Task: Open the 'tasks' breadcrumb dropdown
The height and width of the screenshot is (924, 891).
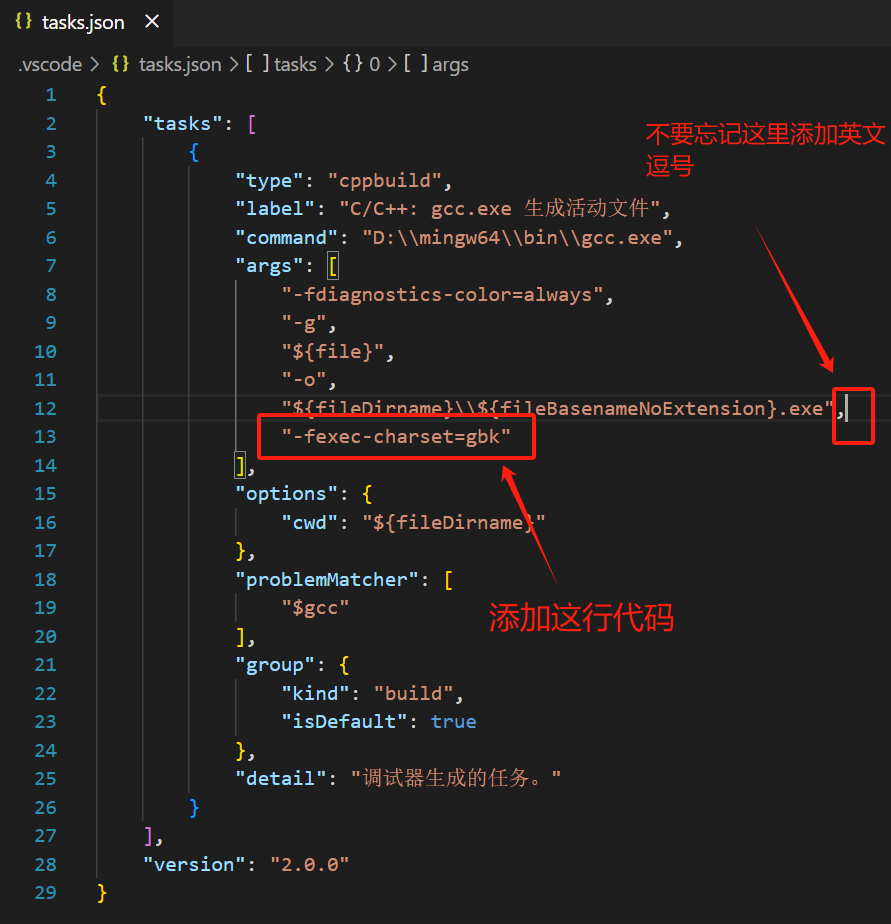Action: pos(295,64)
